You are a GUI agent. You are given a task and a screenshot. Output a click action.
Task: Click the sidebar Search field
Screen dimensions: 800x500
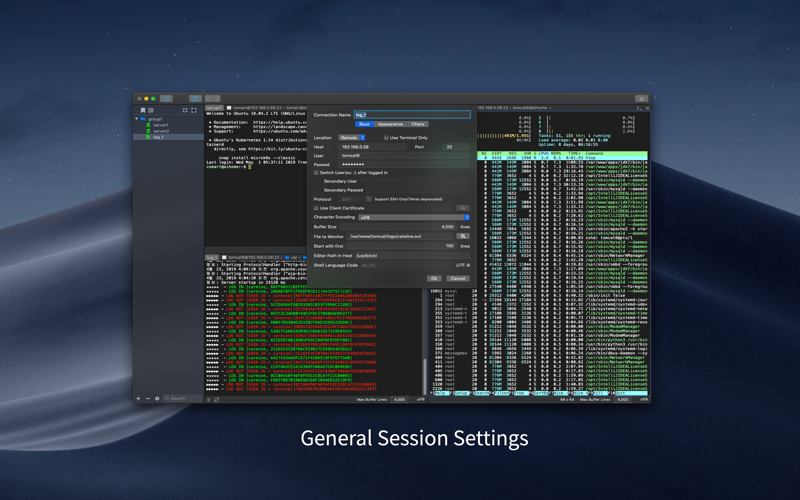pyautogui.click(x=182, y=398)
